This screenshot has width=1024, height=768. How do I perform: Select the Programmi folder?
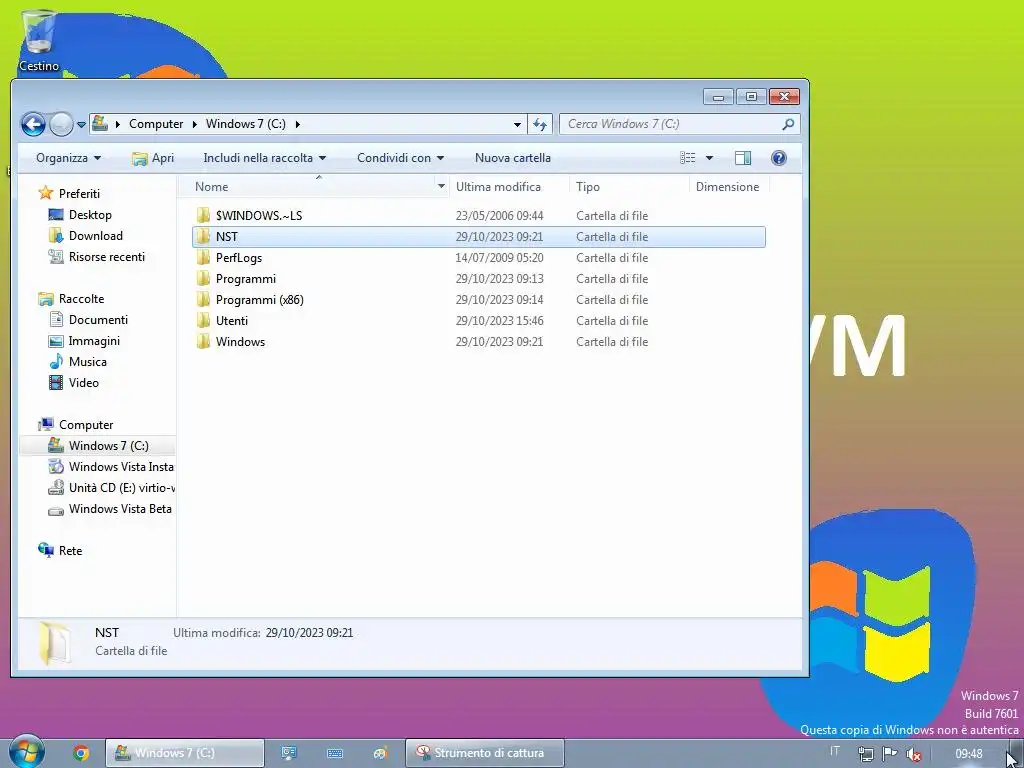pyautogui.click(x=246, y=279)
